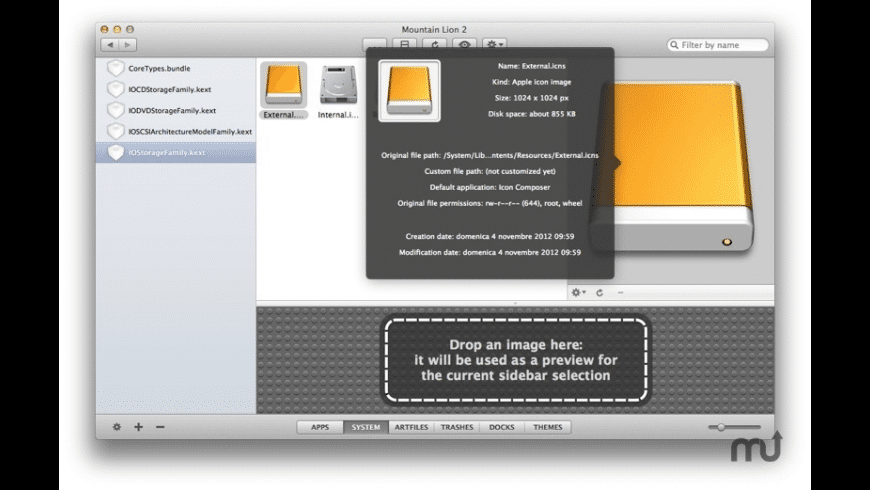Click the Kind: Apple icon image text
The height and width of the screenshot is (490, 870).
coord(532,82)
